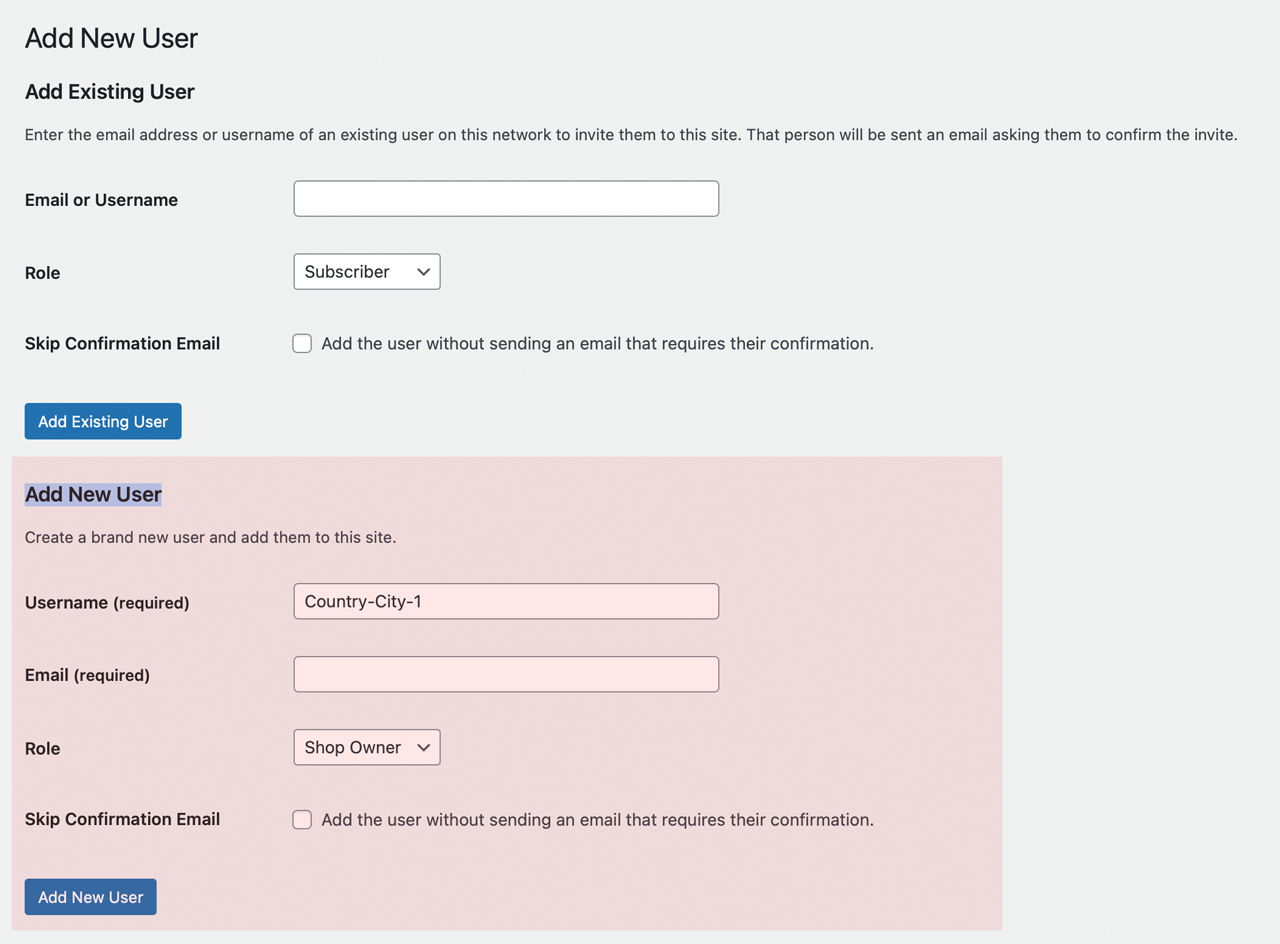Expand the Shop Owner role dropdown
The width and height of the screenshot is (1280, 944).
(x=367, y=747)
